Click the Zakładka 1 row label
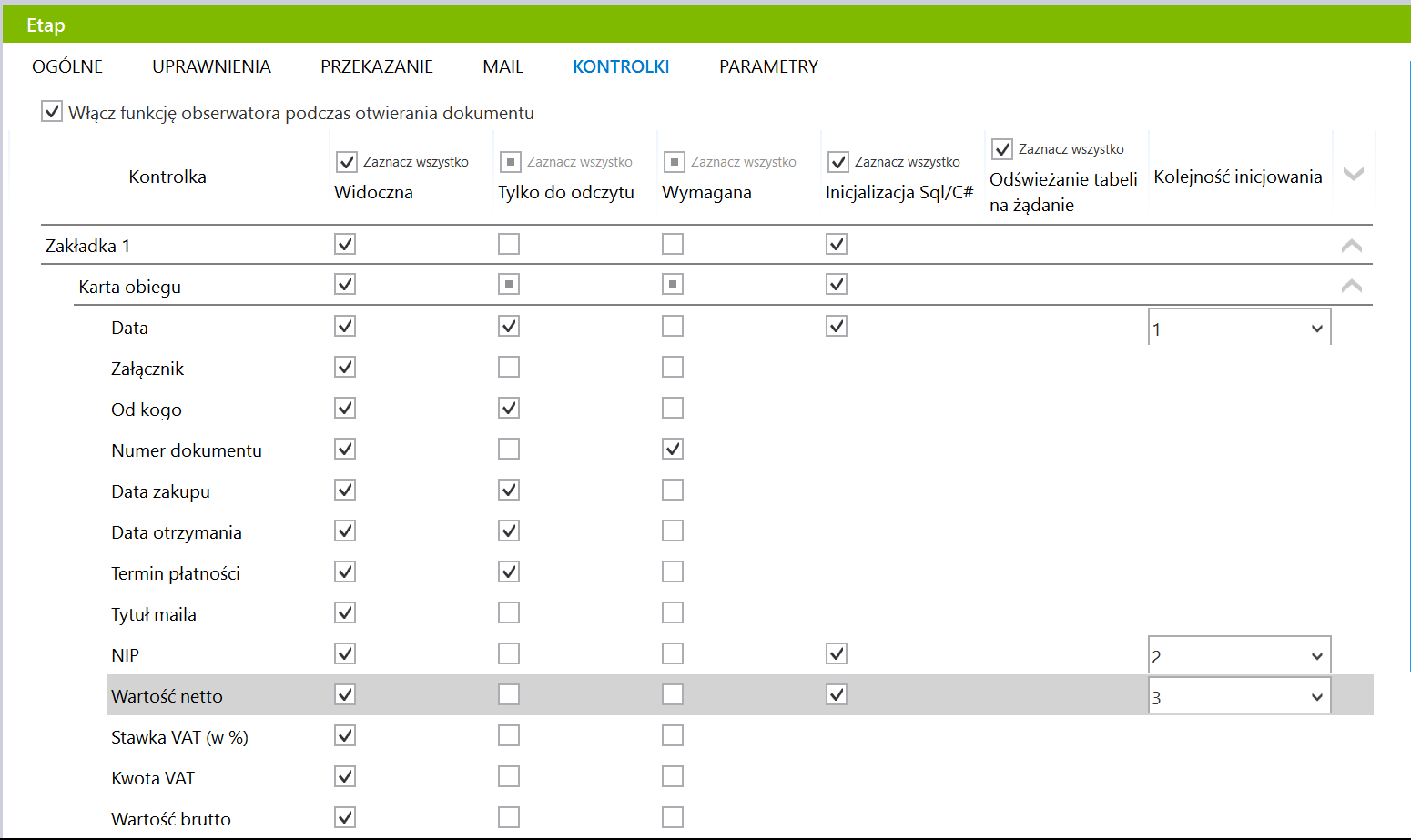The width and height of the screenshot is (1411, 840). click(87, 246)
